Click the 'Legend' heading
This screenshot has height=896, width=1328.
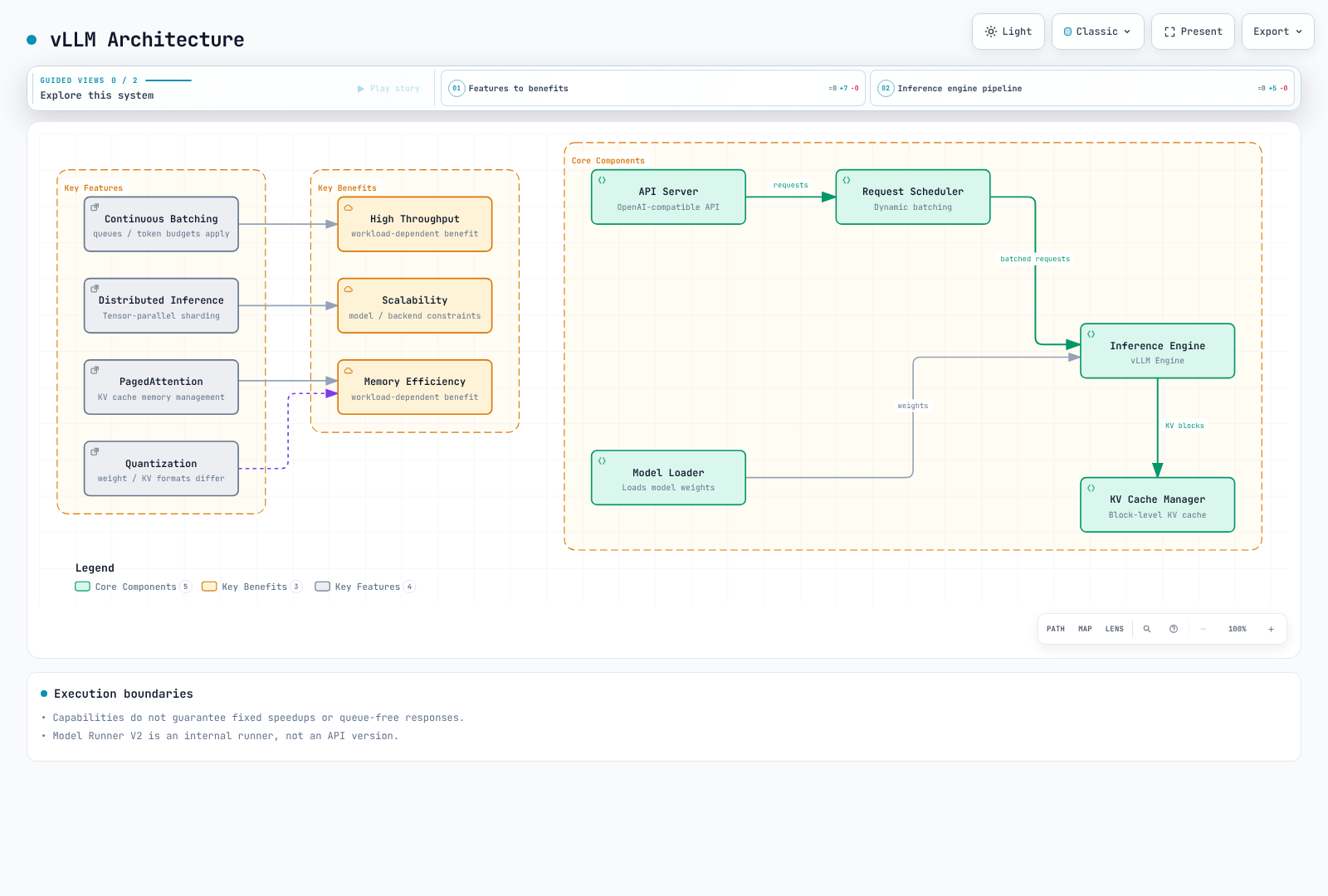[x=95, y=568]
